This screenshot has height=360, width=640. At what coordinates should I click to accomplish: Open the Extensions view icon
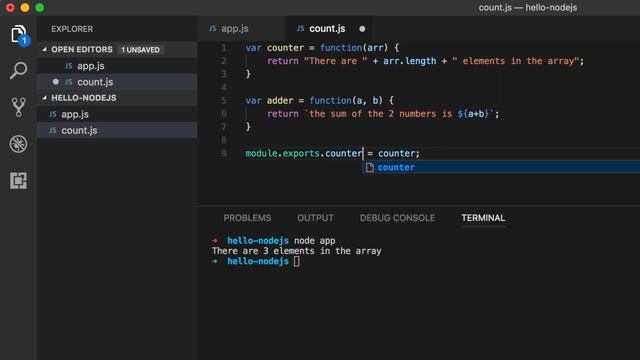tap(18, 180)
